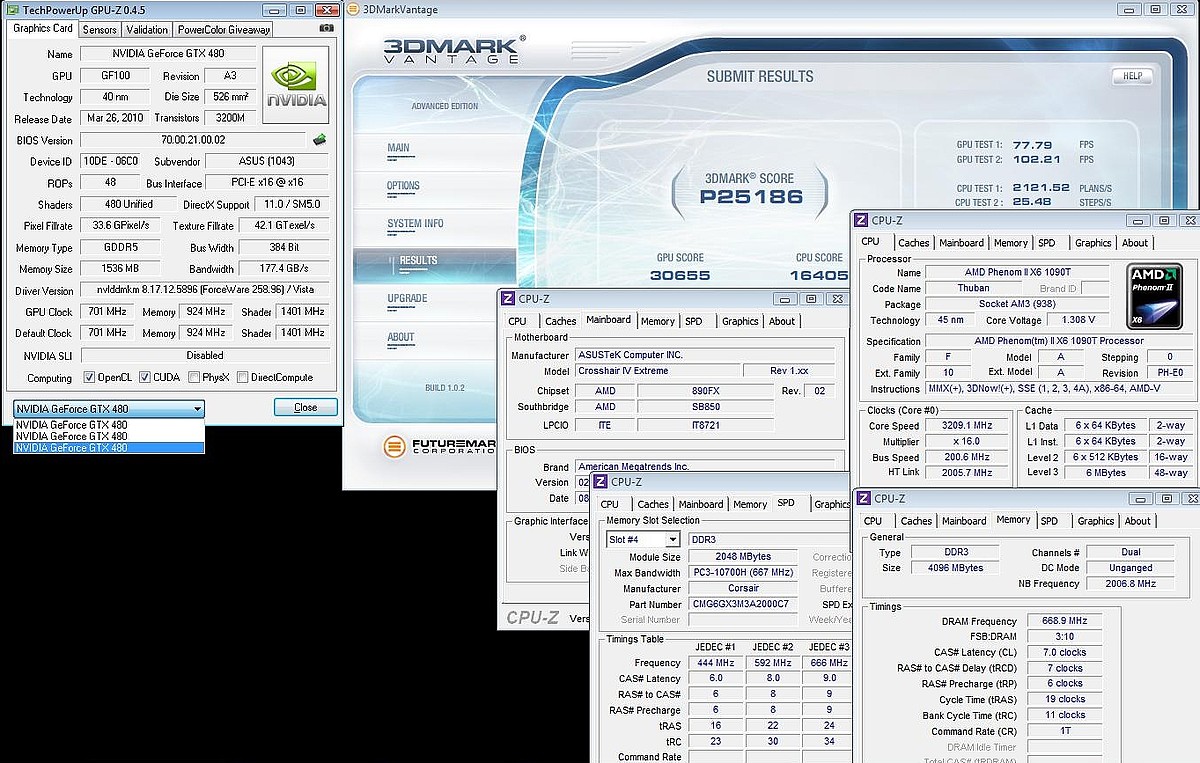1200x763 pixels.
Task: Click the Driver Version field in GPU-Z
Action: [205, 291]
